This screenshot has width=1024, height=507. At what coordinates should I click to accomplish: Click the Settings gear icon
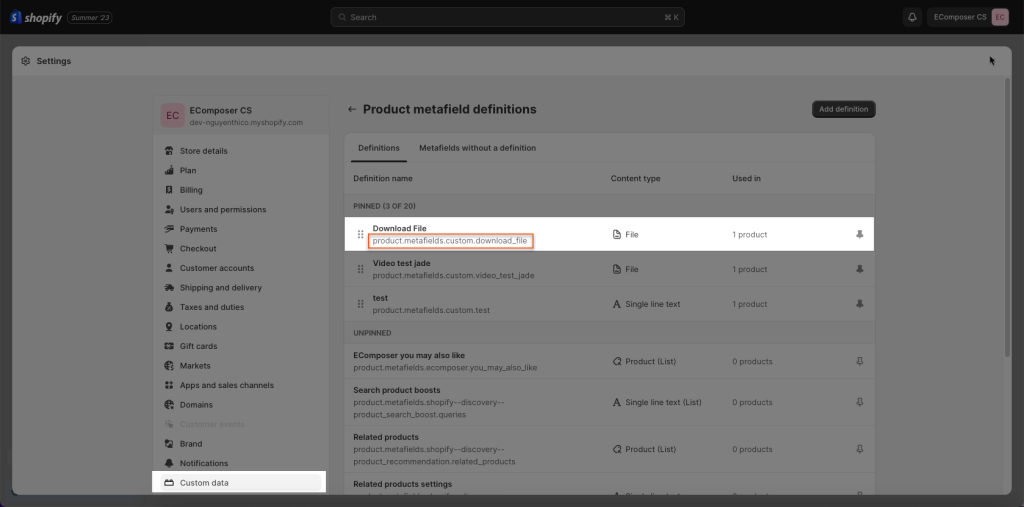click(25, 61)
